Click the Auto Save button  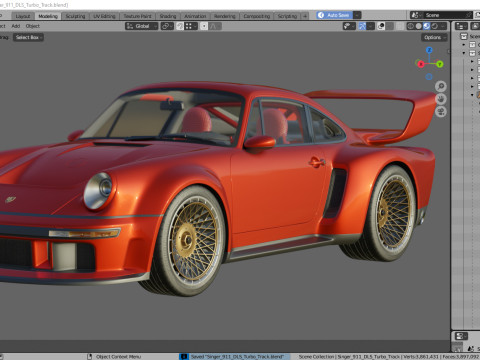(334, 15)
